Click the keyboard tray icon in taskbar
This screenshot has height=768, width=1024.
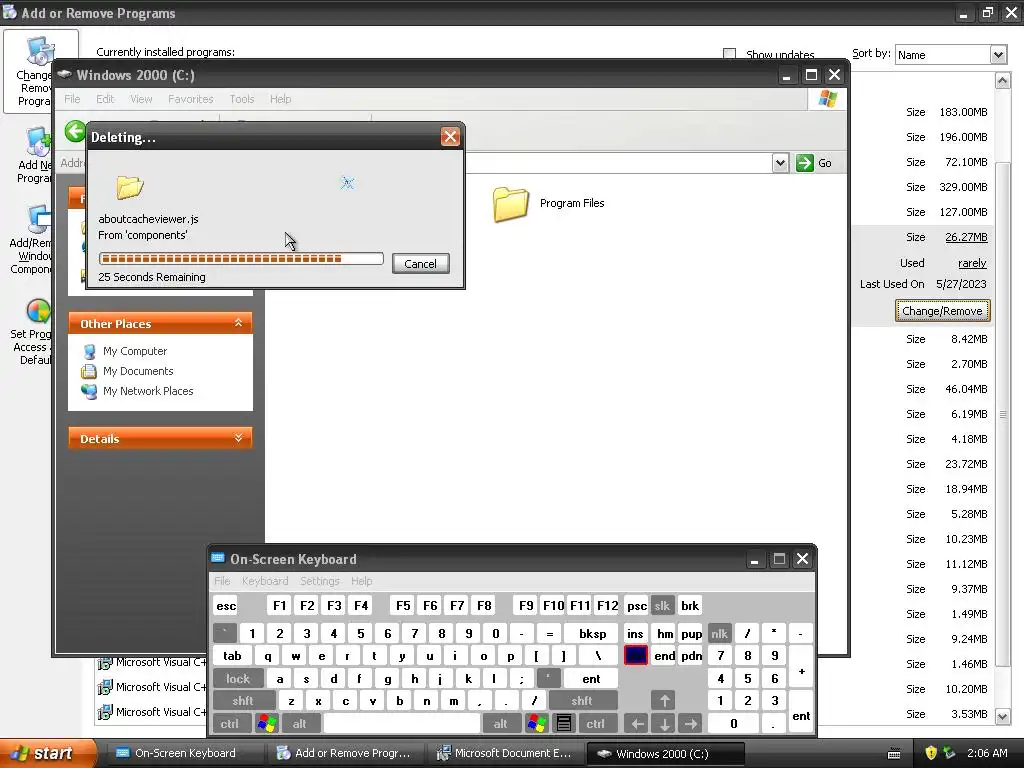pyautogui.click(x=894, y=754)
